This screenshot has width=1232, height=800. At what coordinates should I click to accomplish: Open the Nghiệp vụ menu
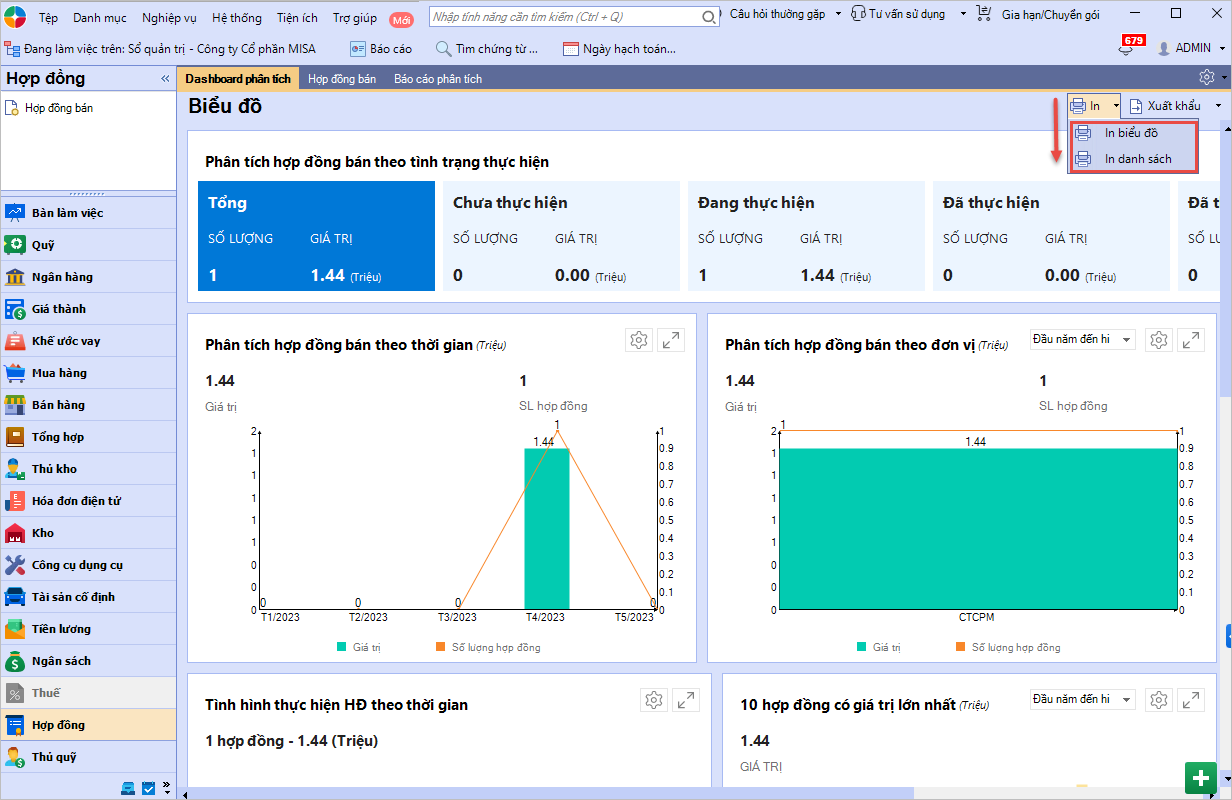coord(169,18)
